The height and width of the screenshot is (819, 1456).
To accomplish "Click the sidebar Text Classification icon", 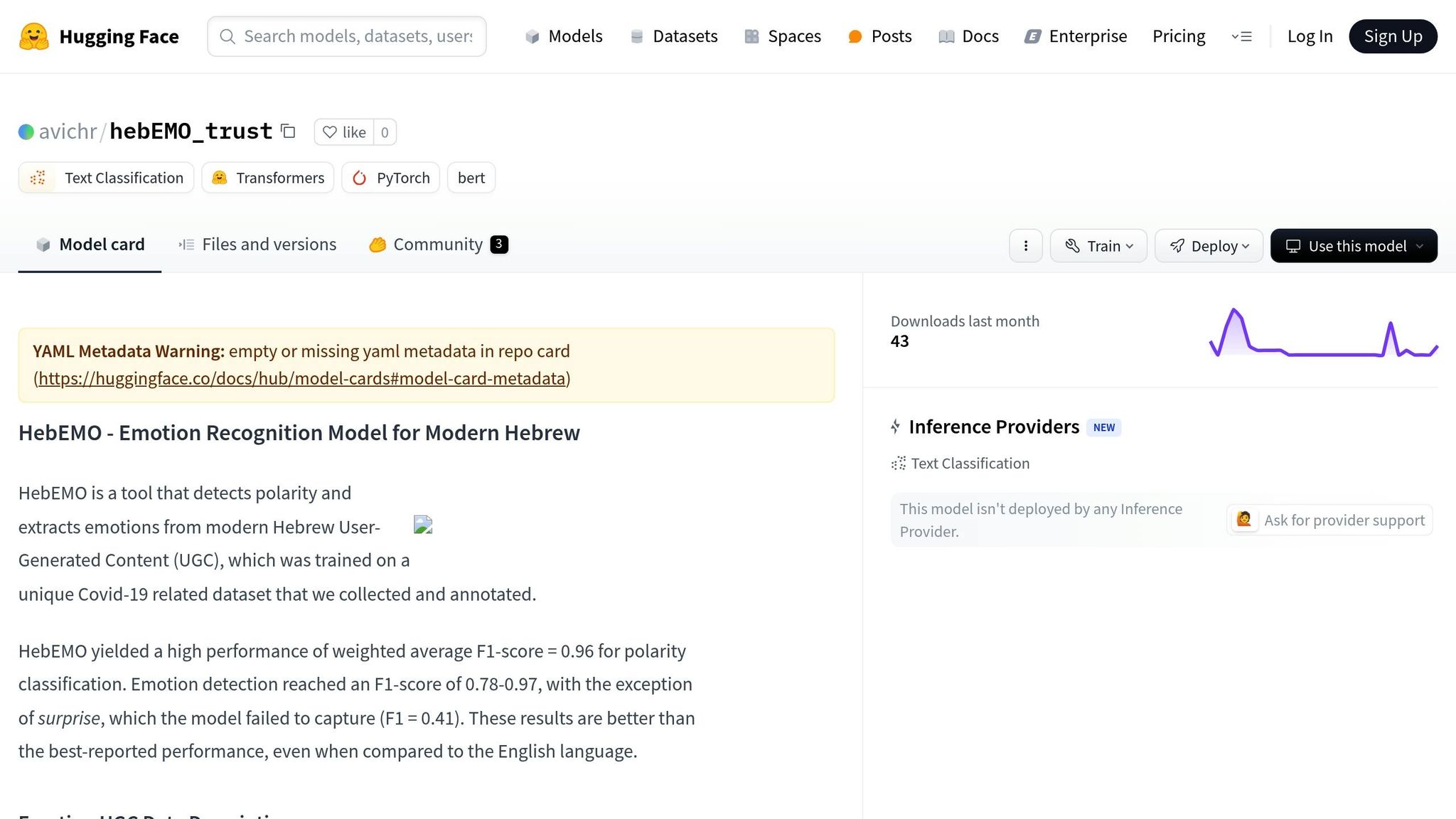I will 899,464.
